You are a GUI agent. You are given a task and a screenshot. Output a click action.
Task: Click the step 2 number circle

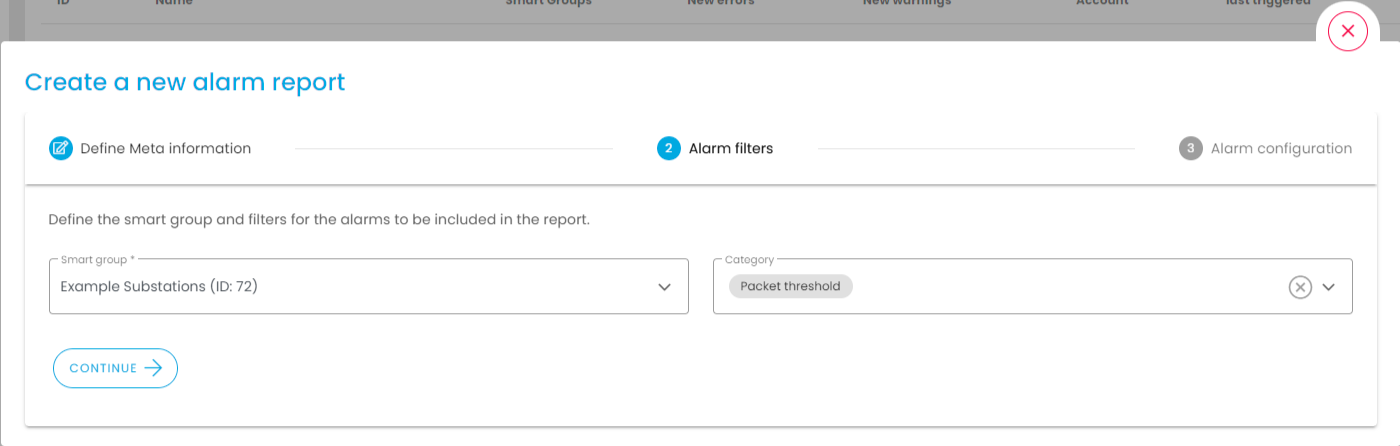pyautogui.click(x=668, y=148)
